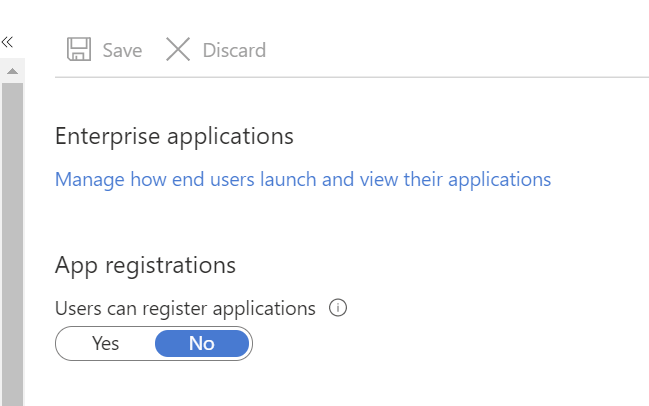The width and height of the screenshot is (649, 406).
Task: Click the Save floppy disk icon
Action: (78, 49)
